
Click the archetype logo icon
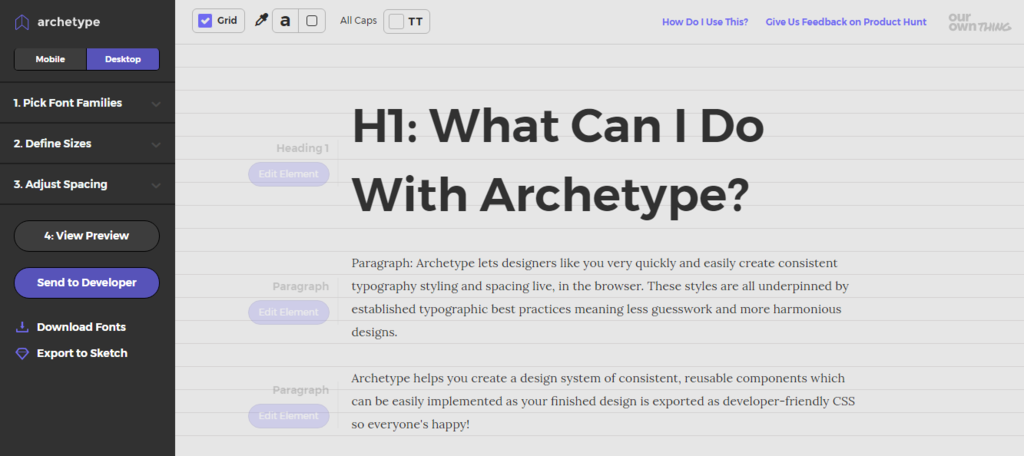pyautogui.click(x=23, y=23)
